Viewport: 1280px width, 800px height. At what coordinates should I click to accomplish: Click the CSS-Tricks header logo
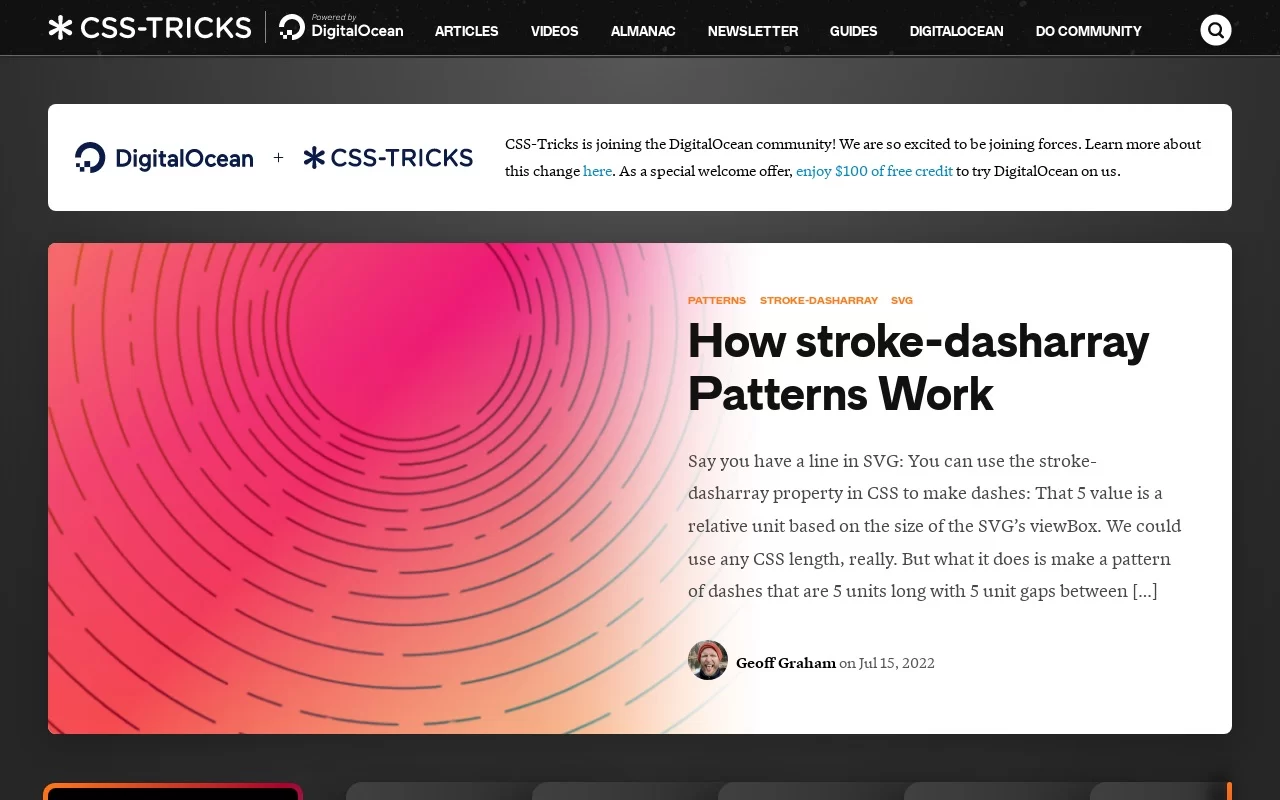pyautogui.click(x=150, y=28)
